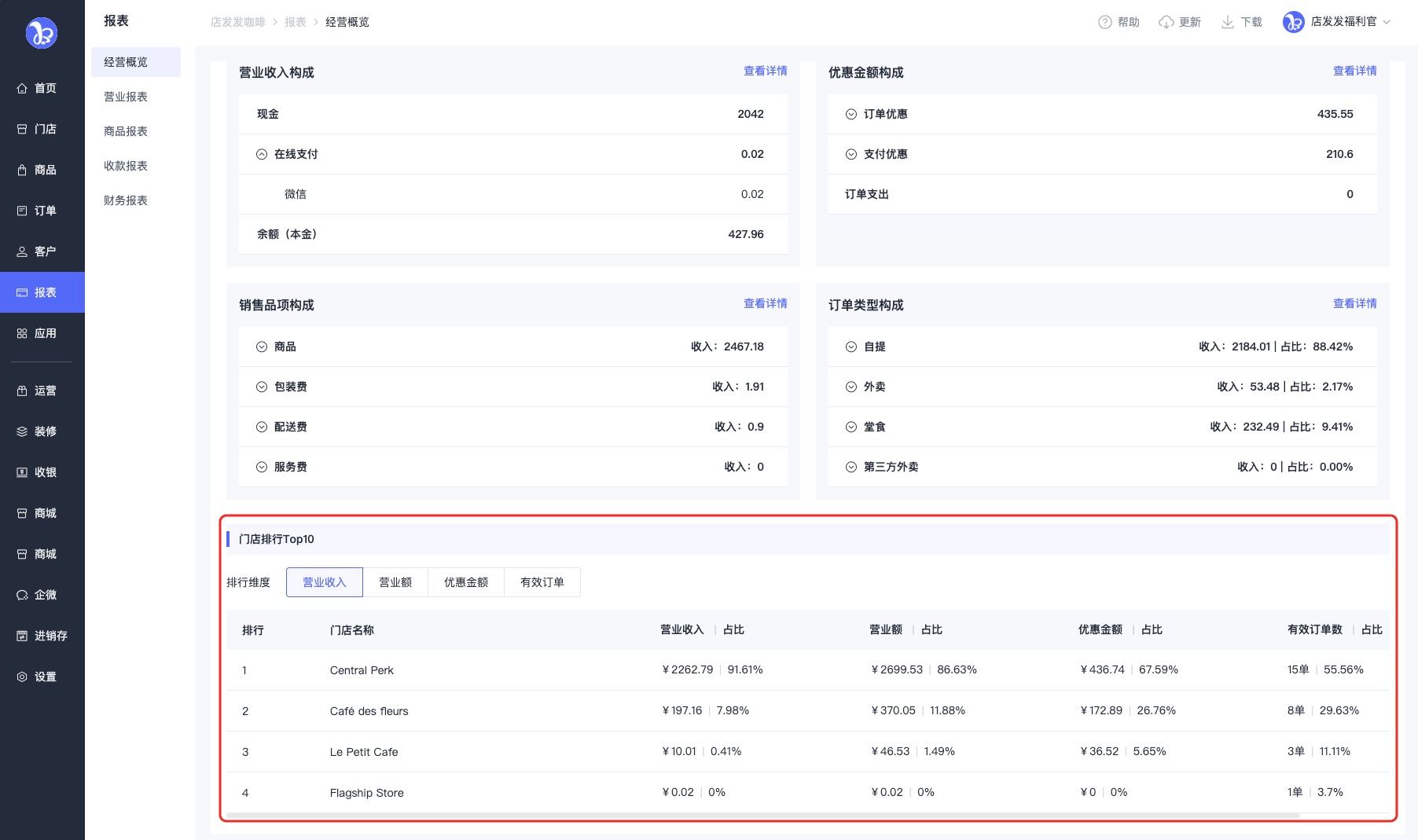Open the home page sidebar icon
Image resolution: width=1418 pixels, height=840 pixels.
point(22,88)
